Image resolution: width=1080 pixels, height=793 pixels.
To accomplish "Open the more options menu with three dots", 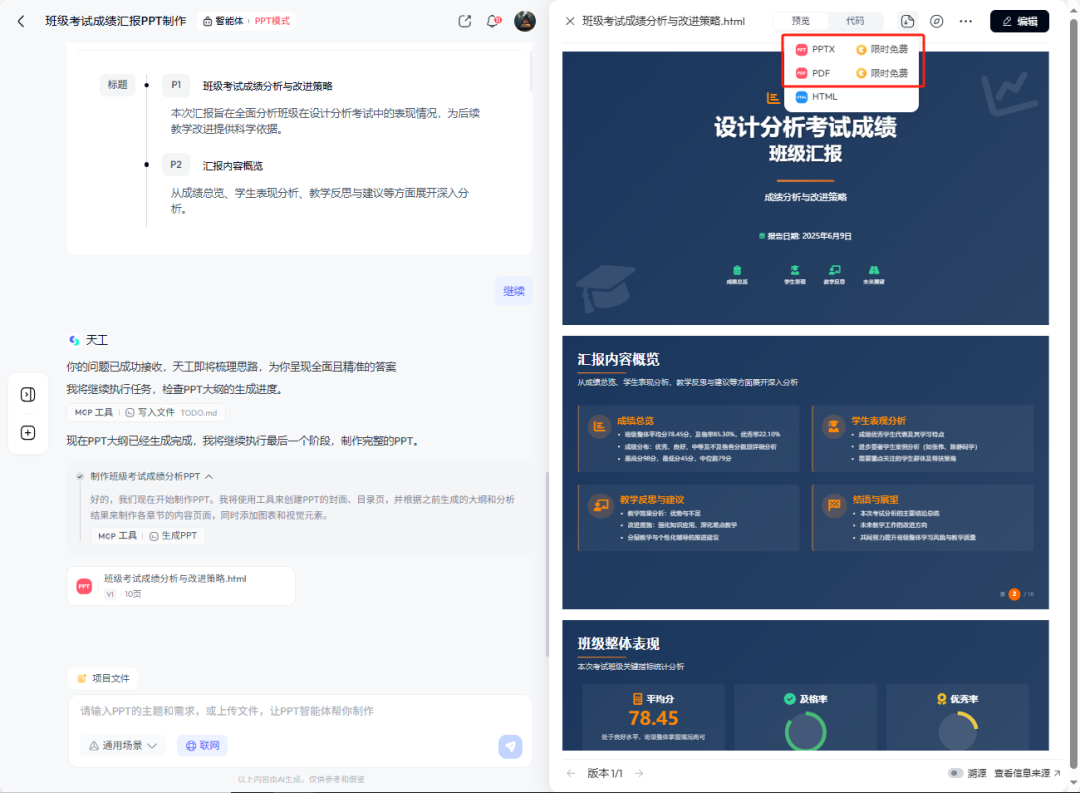I will point(965,20).
